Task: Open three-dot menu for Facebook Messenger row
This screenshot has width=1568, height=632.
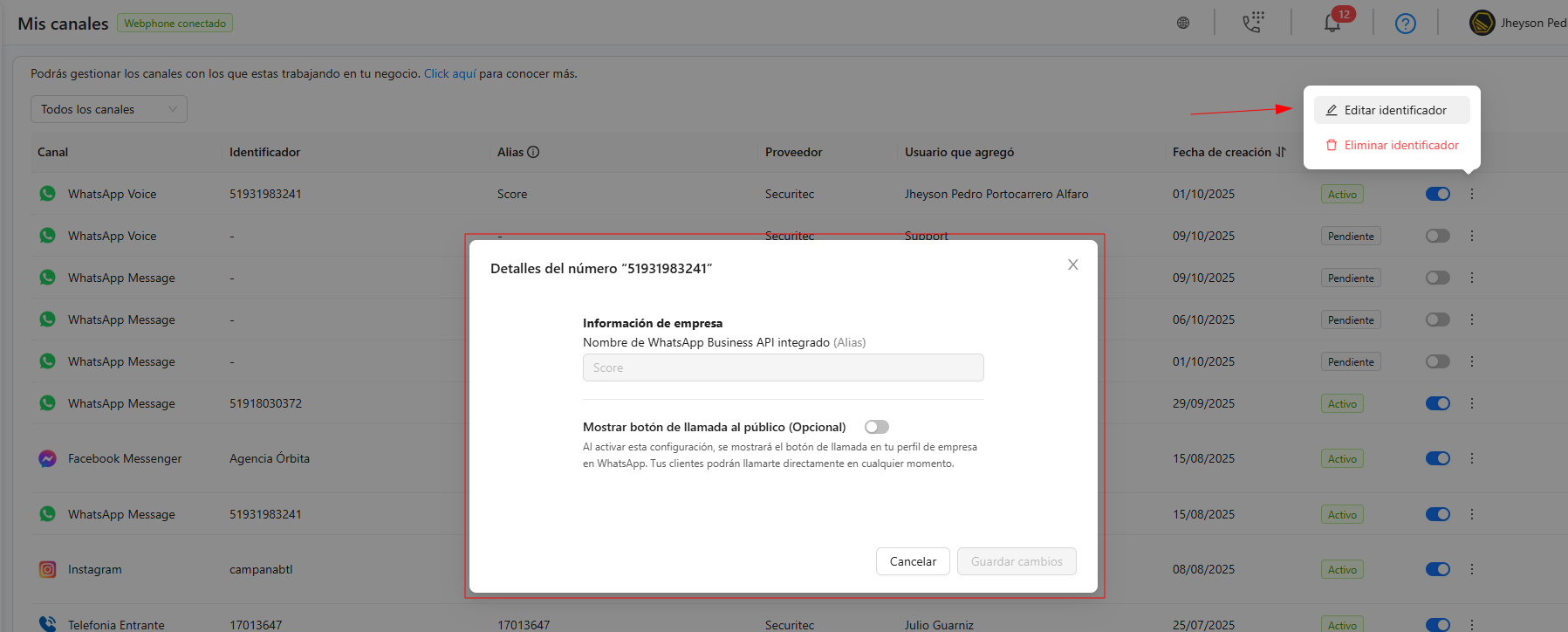Action: pyautogui.click(x=1471, y=458)
